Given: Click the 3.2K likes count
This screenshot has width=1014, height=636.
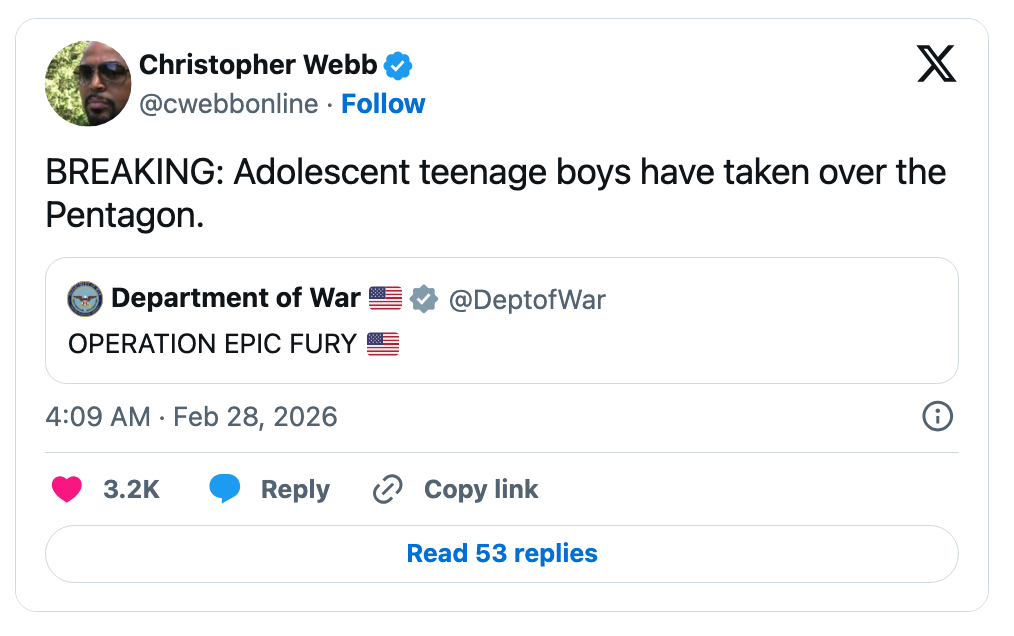Looking at the screenshot, I should click(131, 489).
